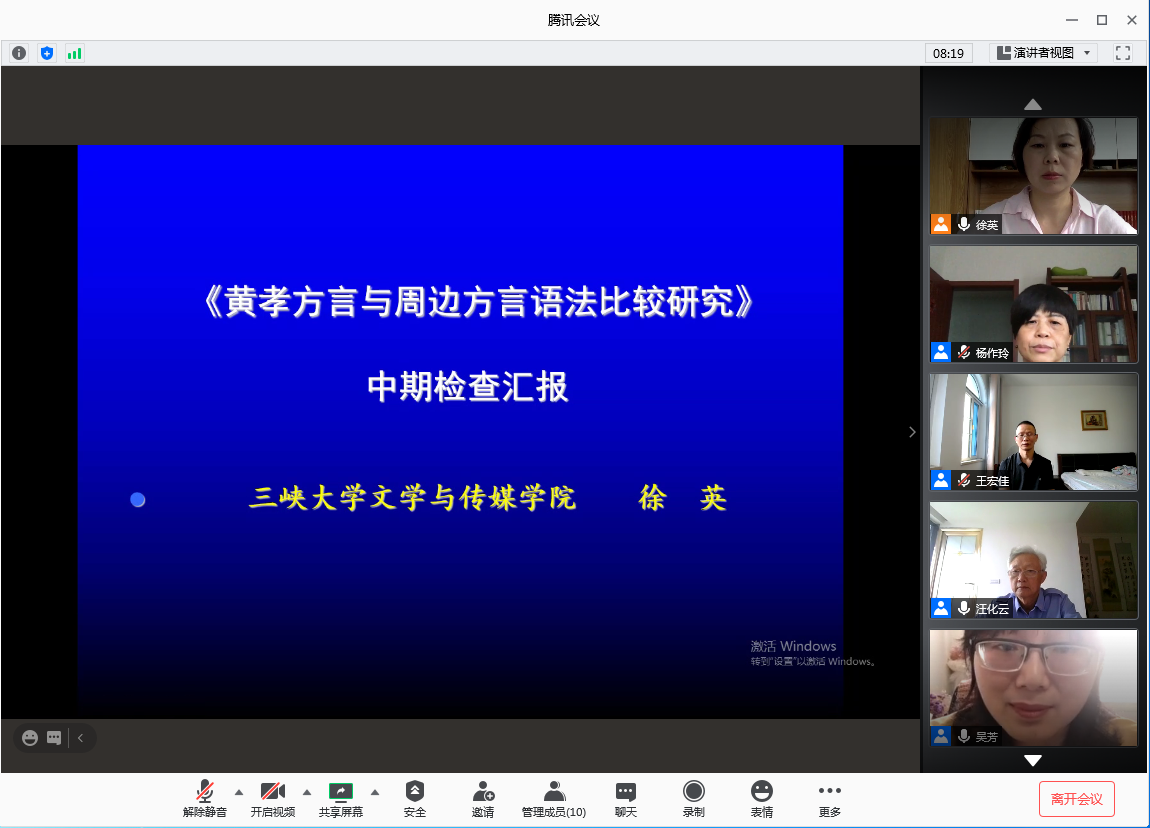Open the 更多 more options menu
The image size is (1150, 828).
click(830, 798)
